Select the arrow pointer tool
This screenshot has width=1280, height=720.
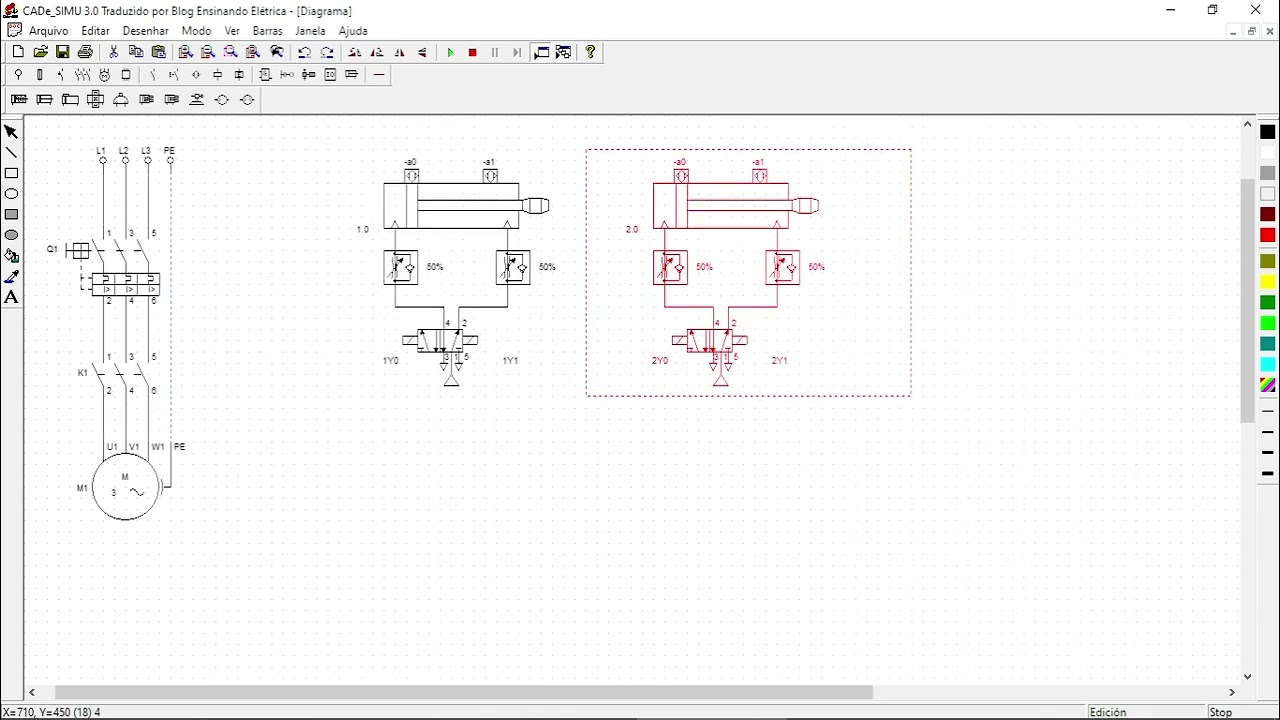(x=12, y=132)
